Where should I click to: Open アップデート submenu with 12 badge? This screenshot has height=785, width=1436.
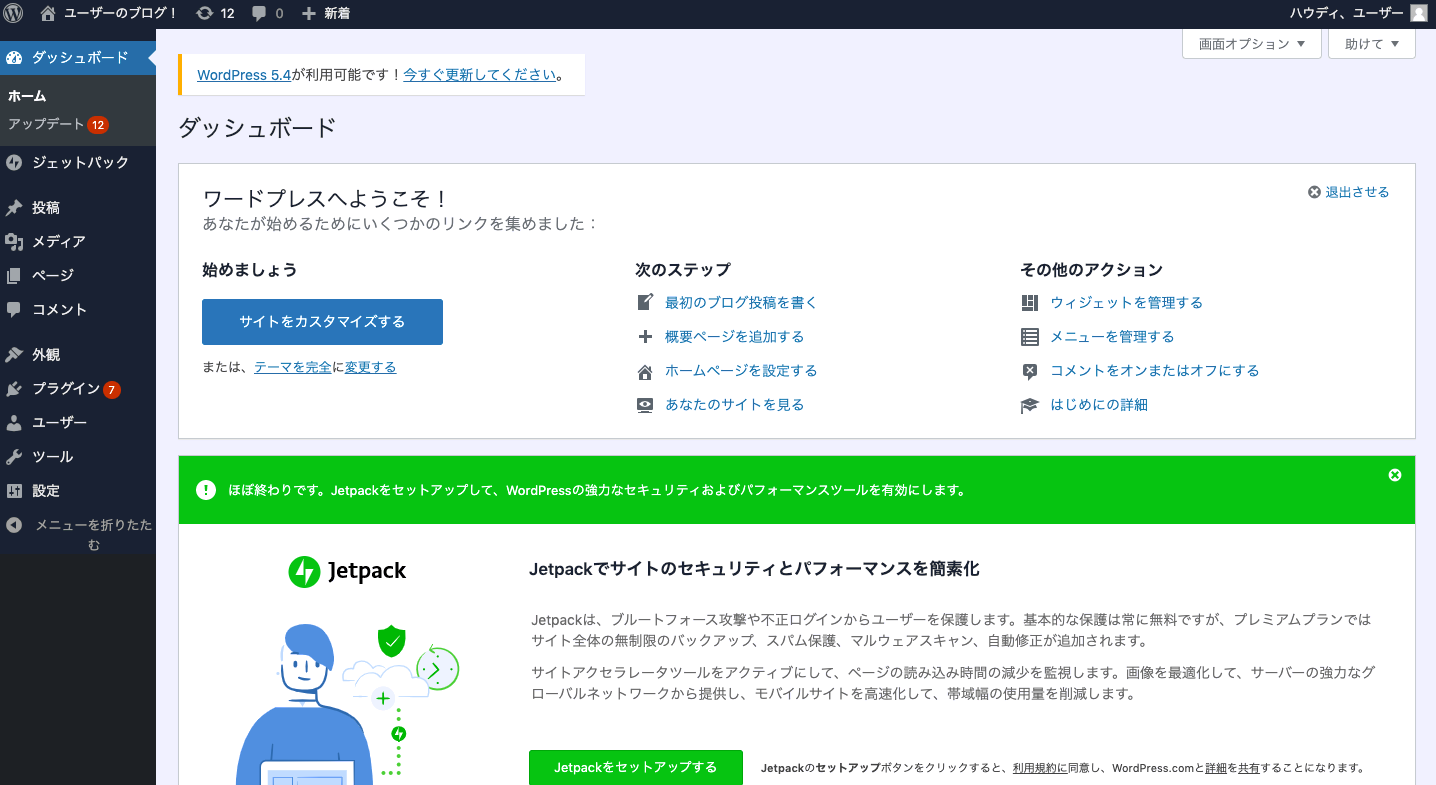click(x=57, y=125)
